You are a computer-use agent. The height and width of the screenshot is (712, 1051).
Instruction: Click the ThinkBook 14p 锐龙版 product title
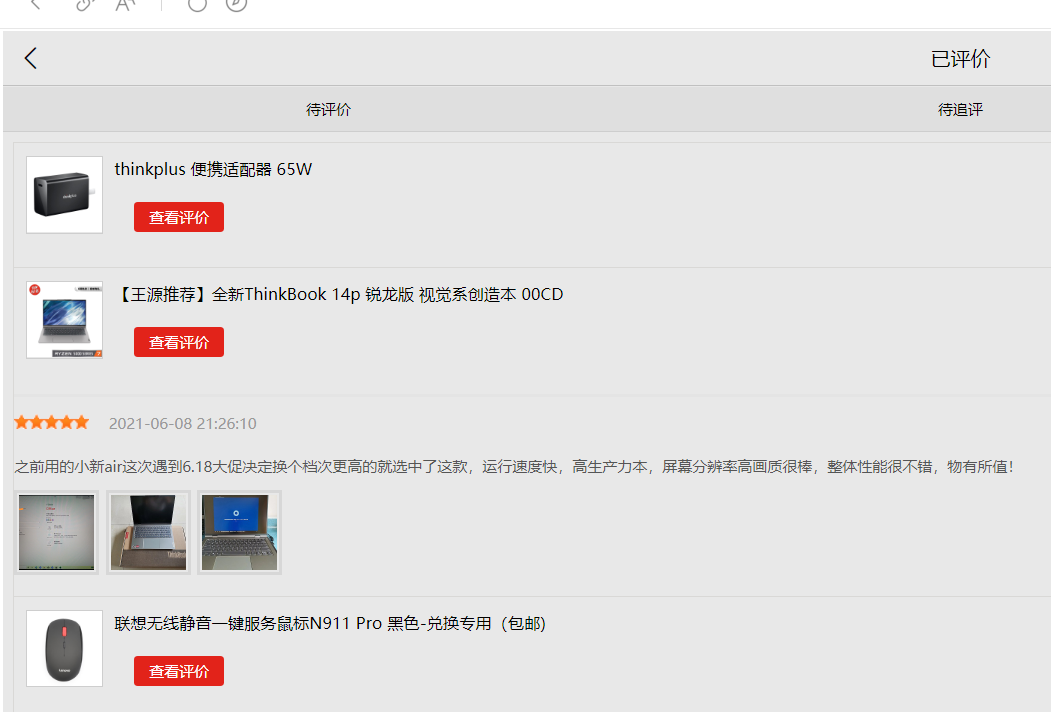coord(339,294)
